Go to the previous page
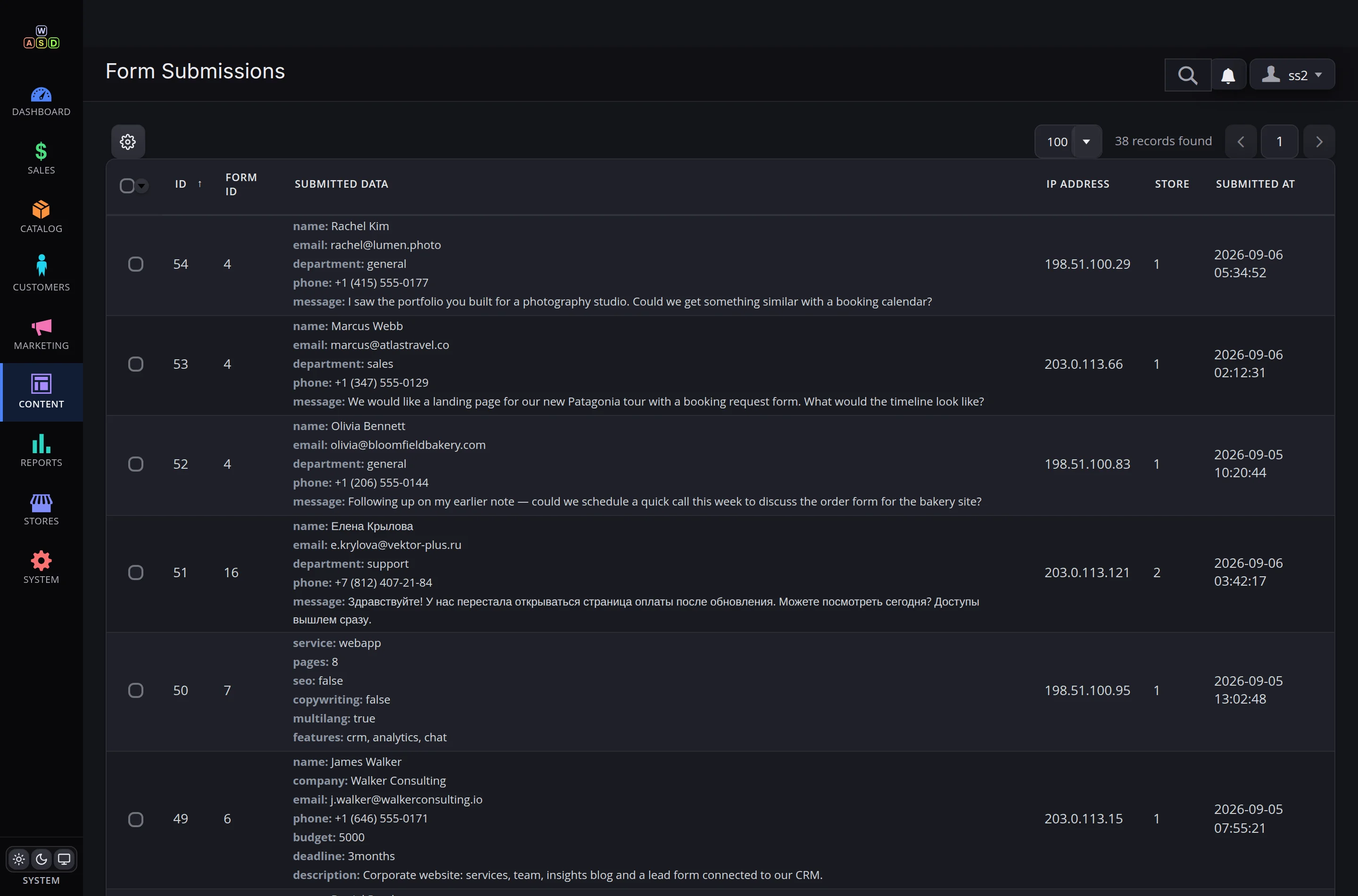 [x=1240, y=141]
